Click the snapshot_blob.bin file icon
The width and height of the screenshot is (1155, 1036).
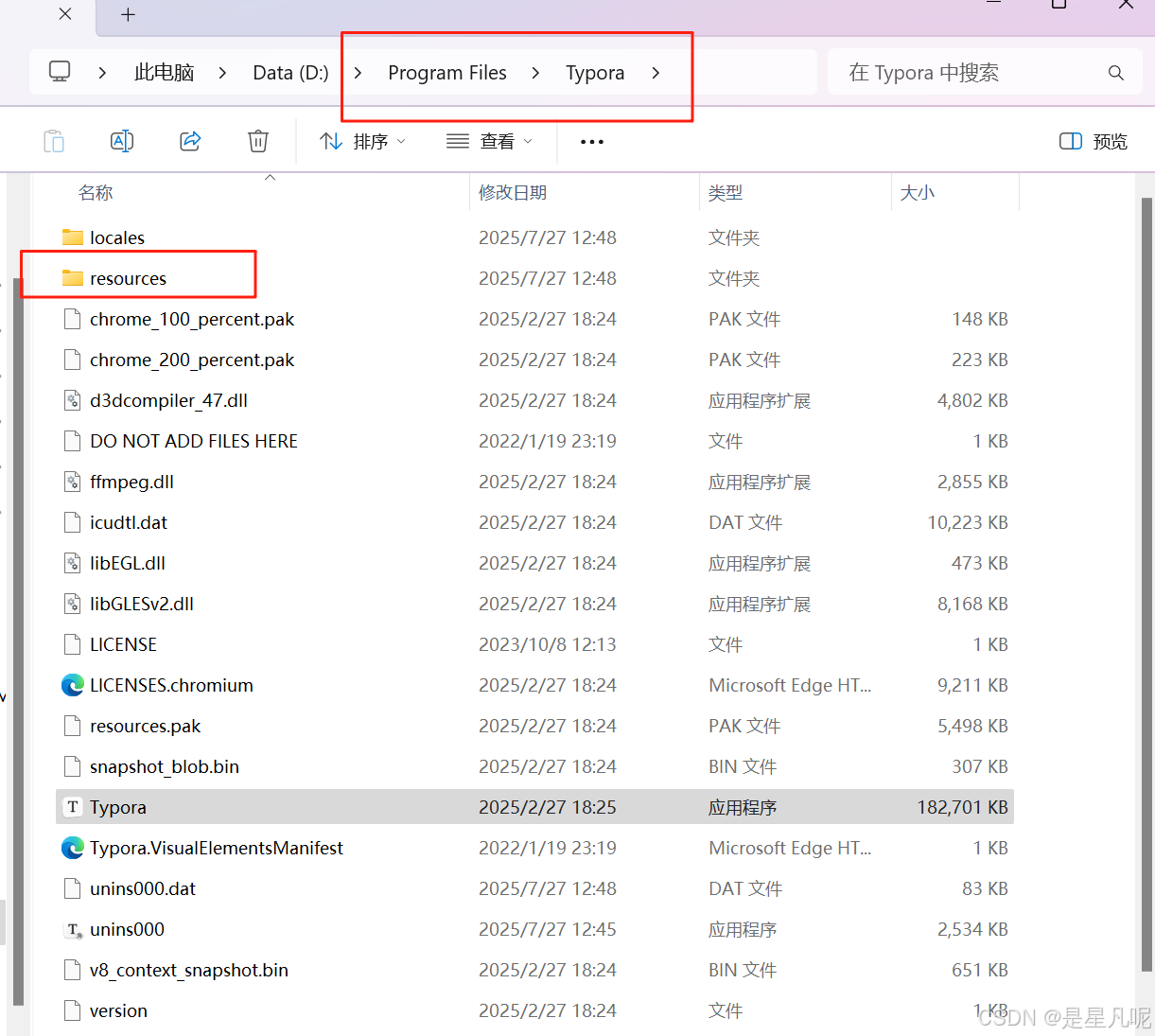[72, 766]
